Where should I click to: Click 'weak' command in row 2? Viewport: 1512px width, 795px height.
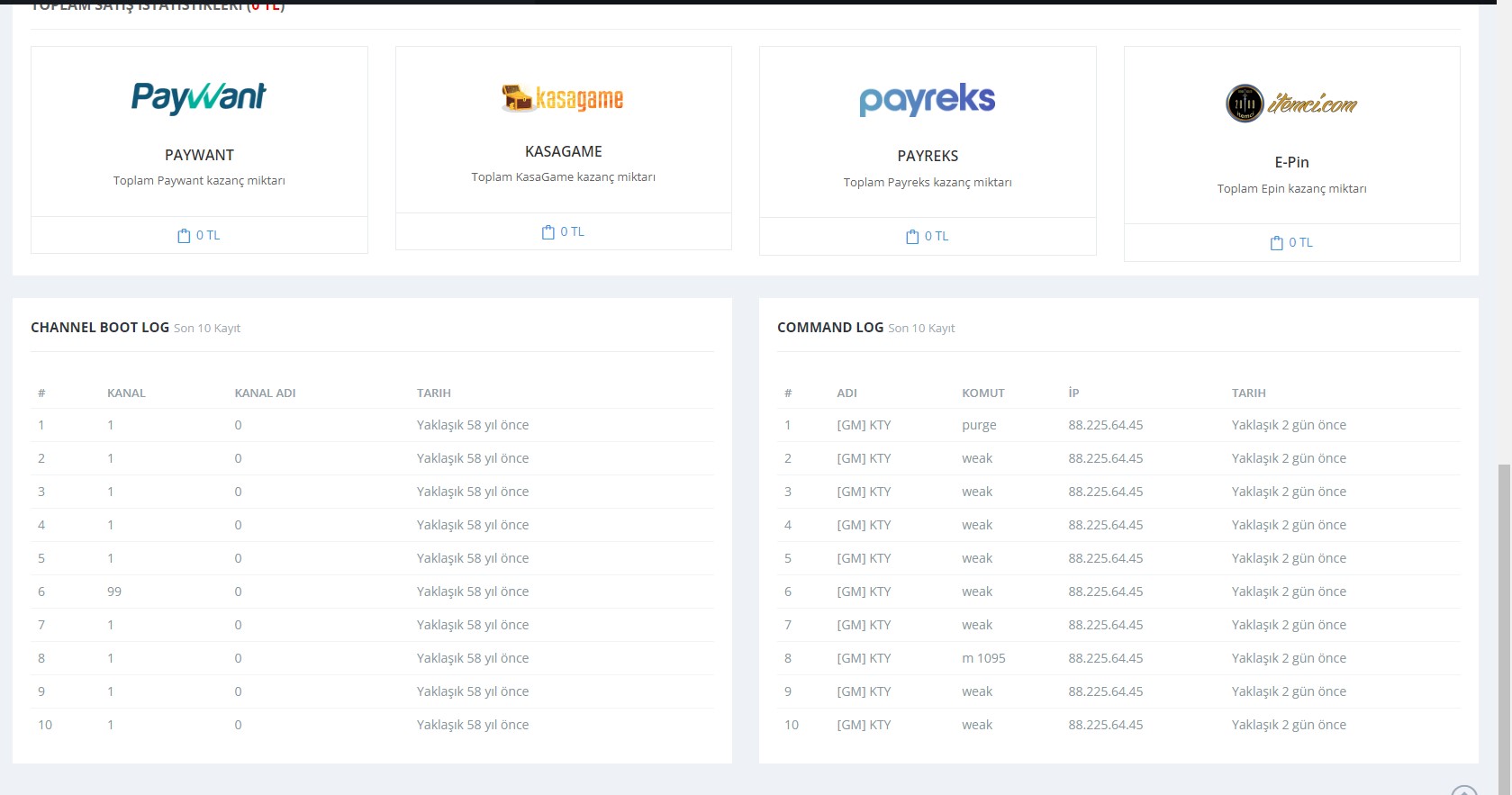[x=977, y=459]
